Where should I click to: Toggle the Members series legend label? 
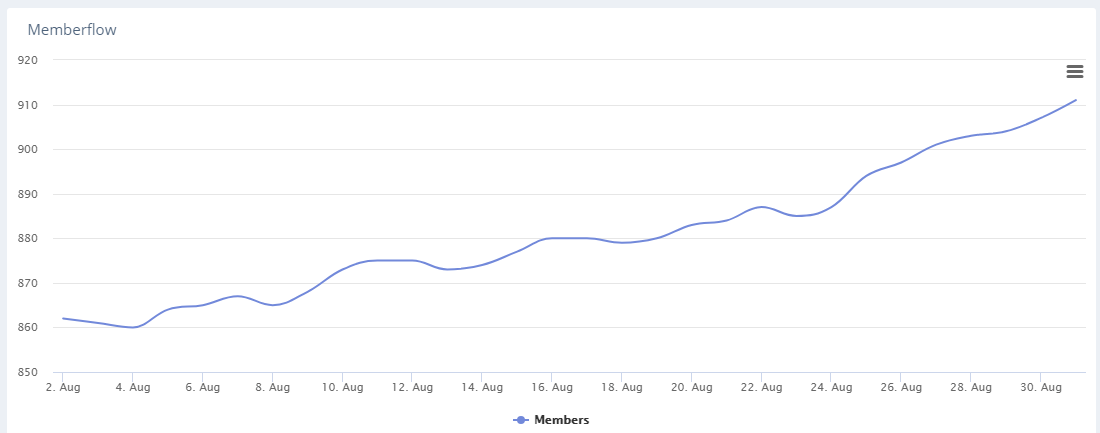click(561, 420)
